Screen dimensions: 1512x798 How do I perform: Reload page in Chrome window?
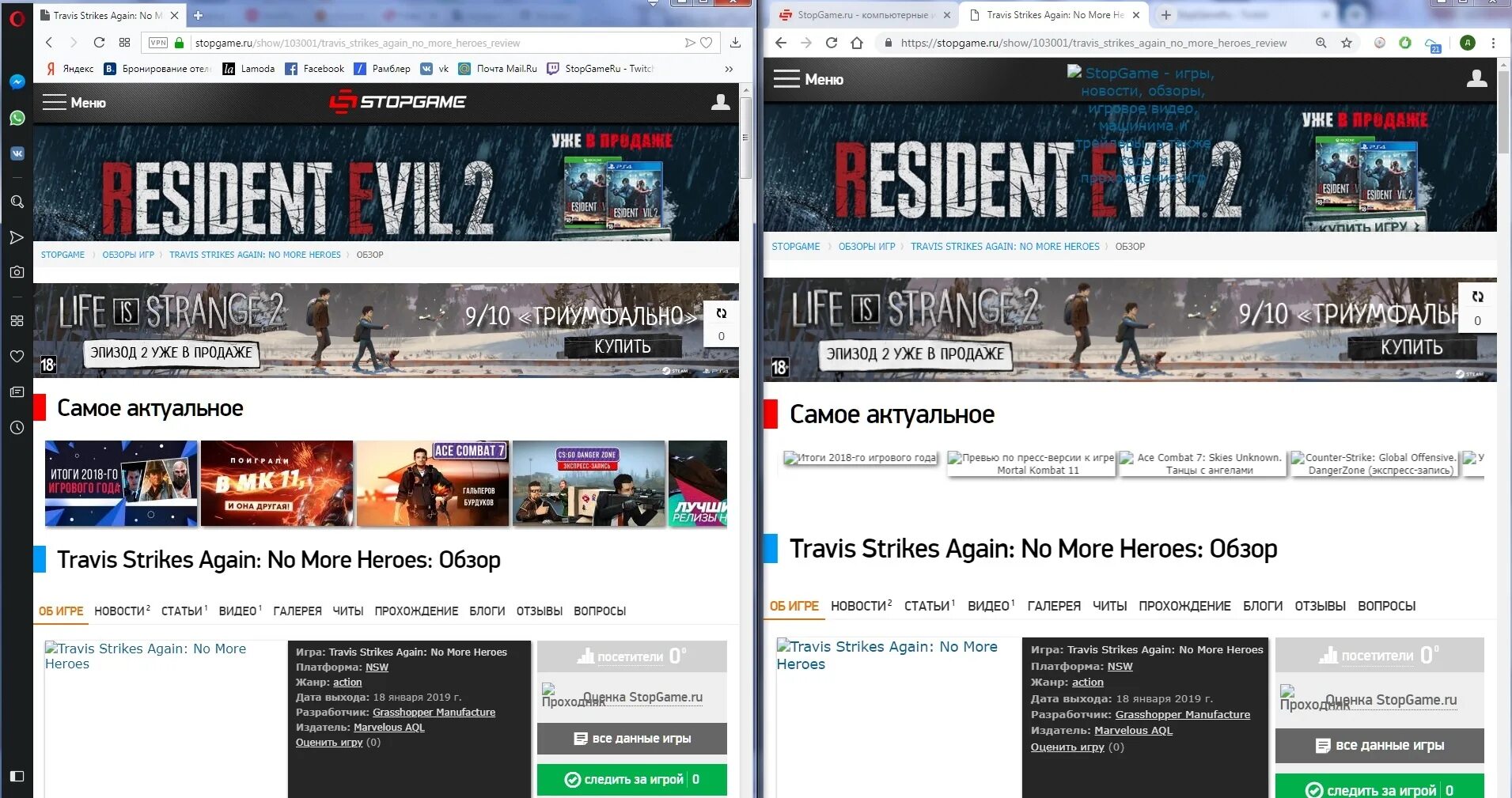(832, 43)
